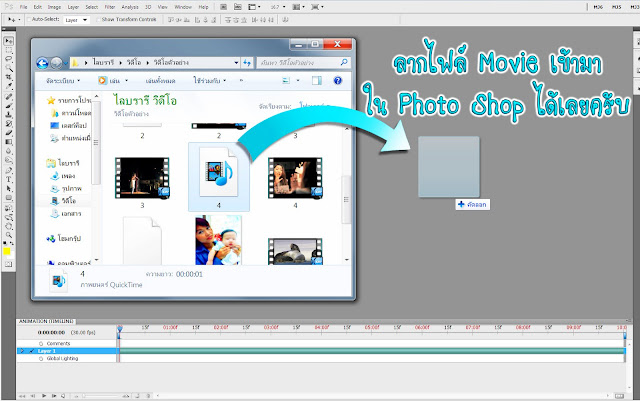Click the Explorer search magnifier icon
The height and width of the screenshot is (401, 640).
[344, 62]
